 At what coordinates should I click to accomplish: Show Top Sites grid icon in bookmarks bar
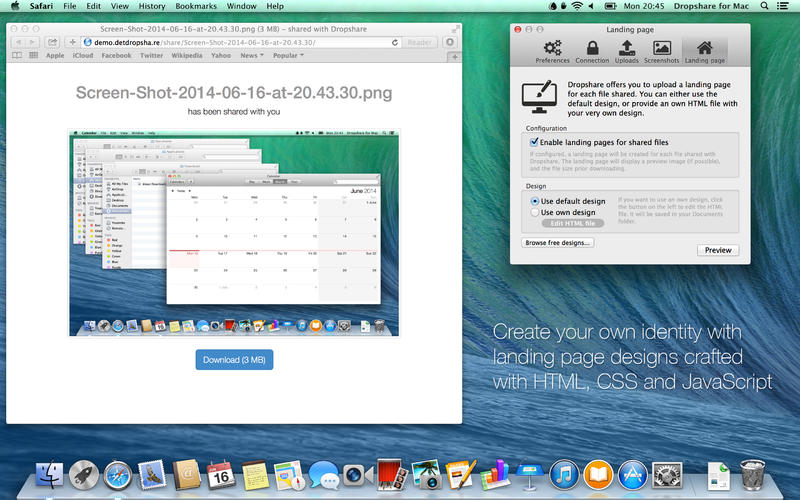[34, 55]
